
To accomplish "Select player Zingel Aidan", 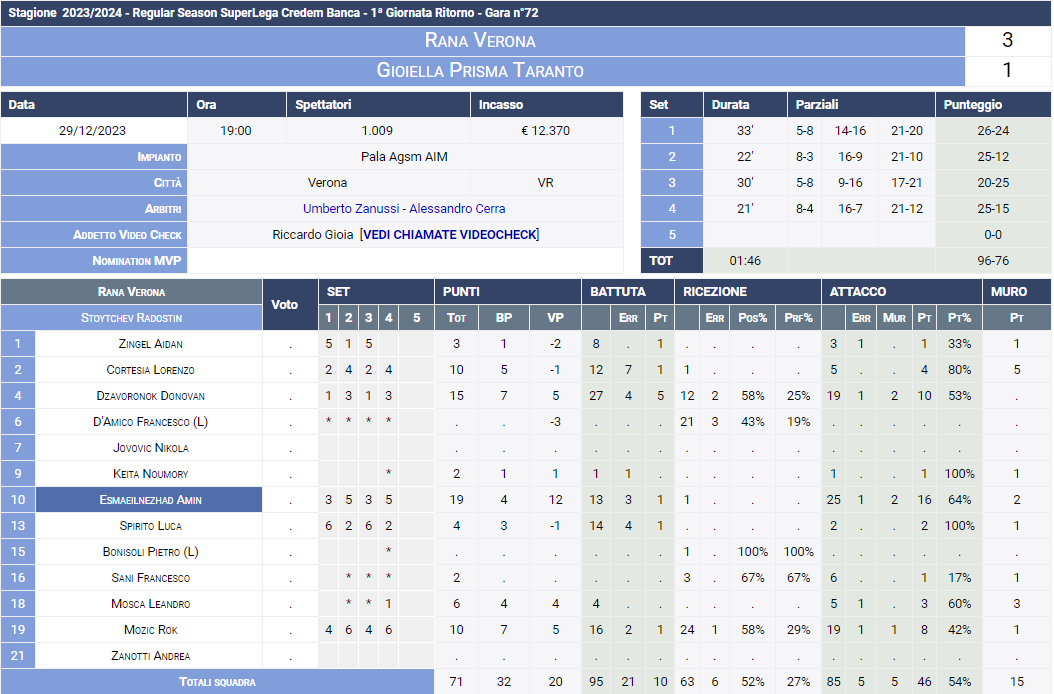I will [x=151, y=344].
